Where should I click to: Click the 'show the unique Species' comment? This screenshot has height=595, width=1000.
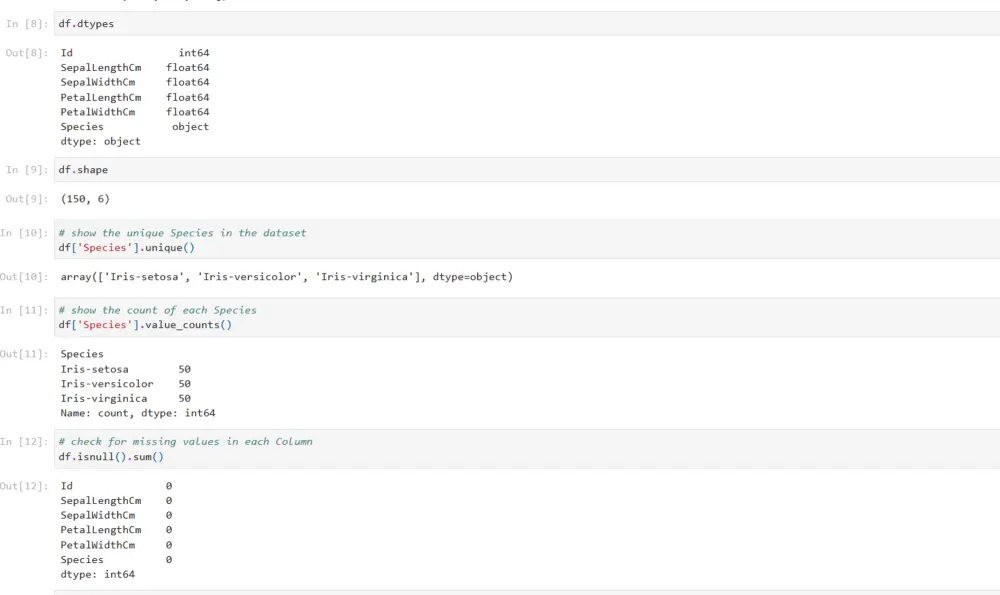182,233
